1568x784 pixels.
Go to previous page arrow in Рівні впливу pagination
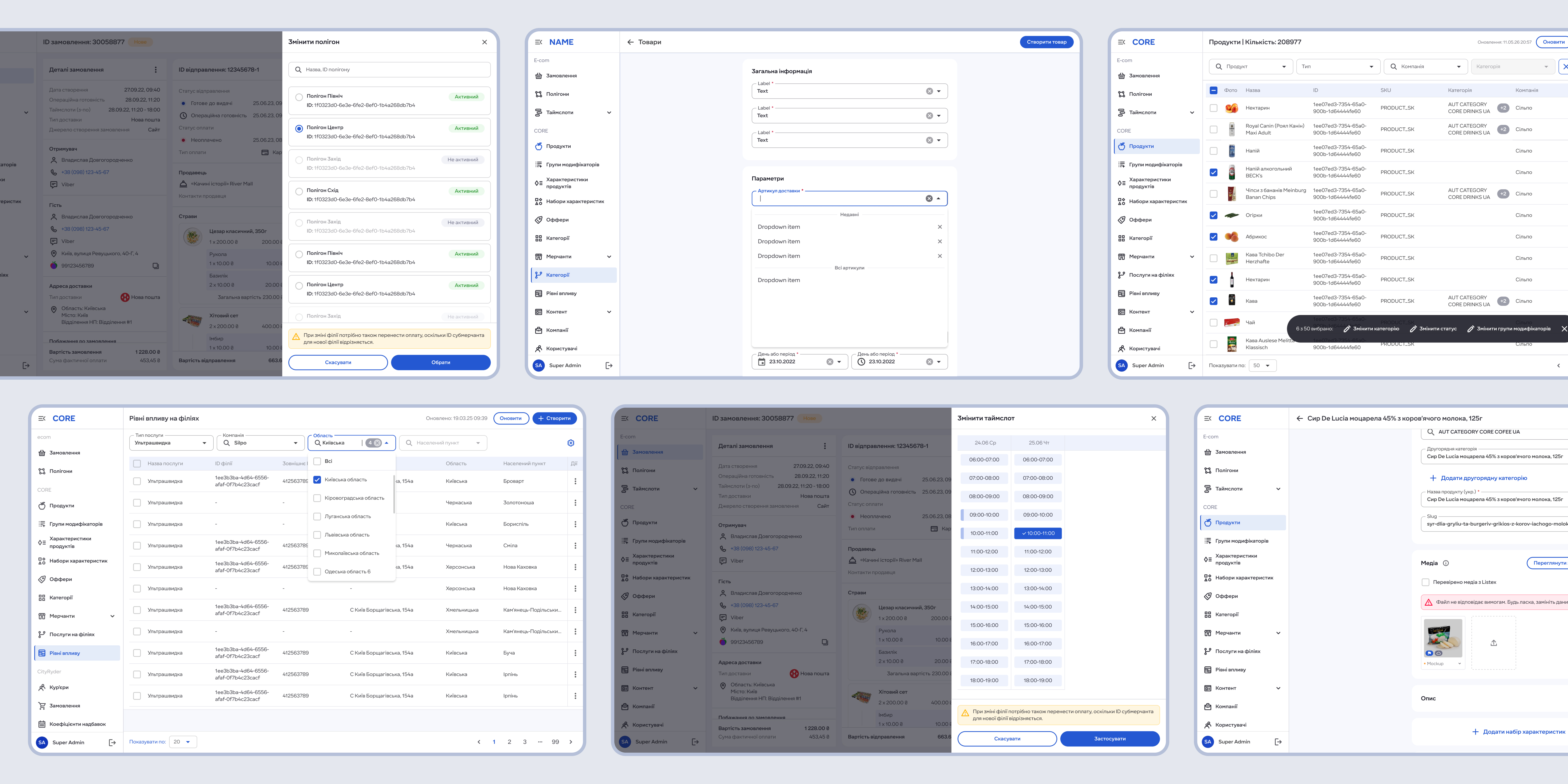[x=479, y=742]
